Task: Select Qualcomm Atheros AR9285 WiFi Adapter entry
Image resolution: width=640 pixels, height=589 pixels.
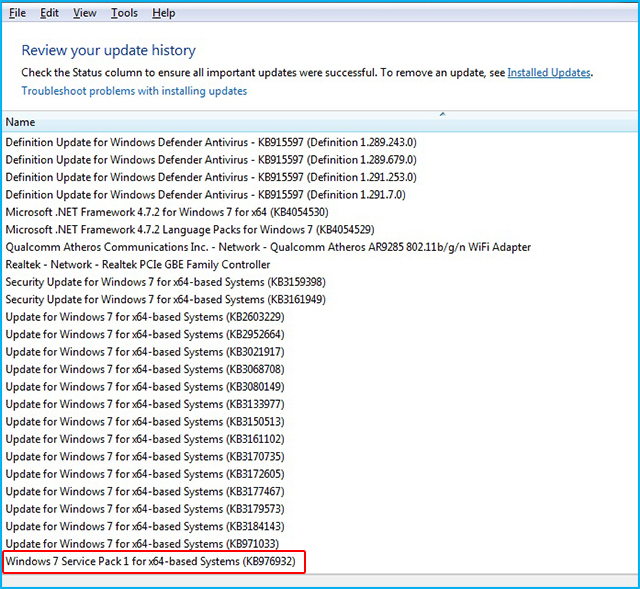Action: [x=268, y=247]
